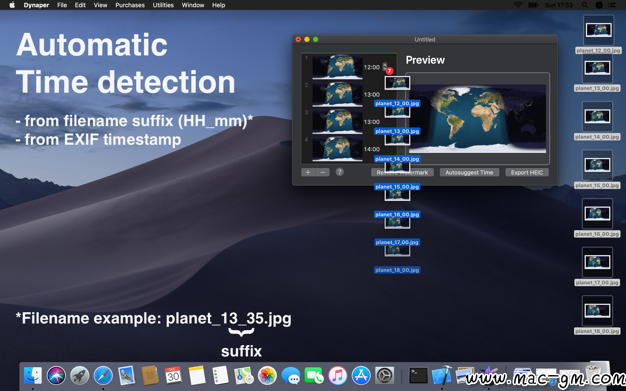Select planet_14_00.jpg desktop file icon
The height and width of the screenshot is (391, 626).
pyautogui.click(x=598, y=116)
